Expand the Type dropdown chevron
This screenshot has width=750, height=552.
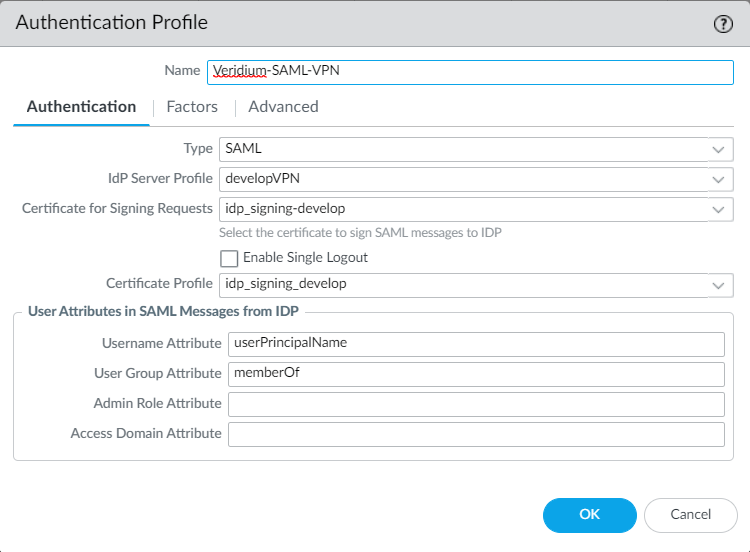(x=719, y=149)
